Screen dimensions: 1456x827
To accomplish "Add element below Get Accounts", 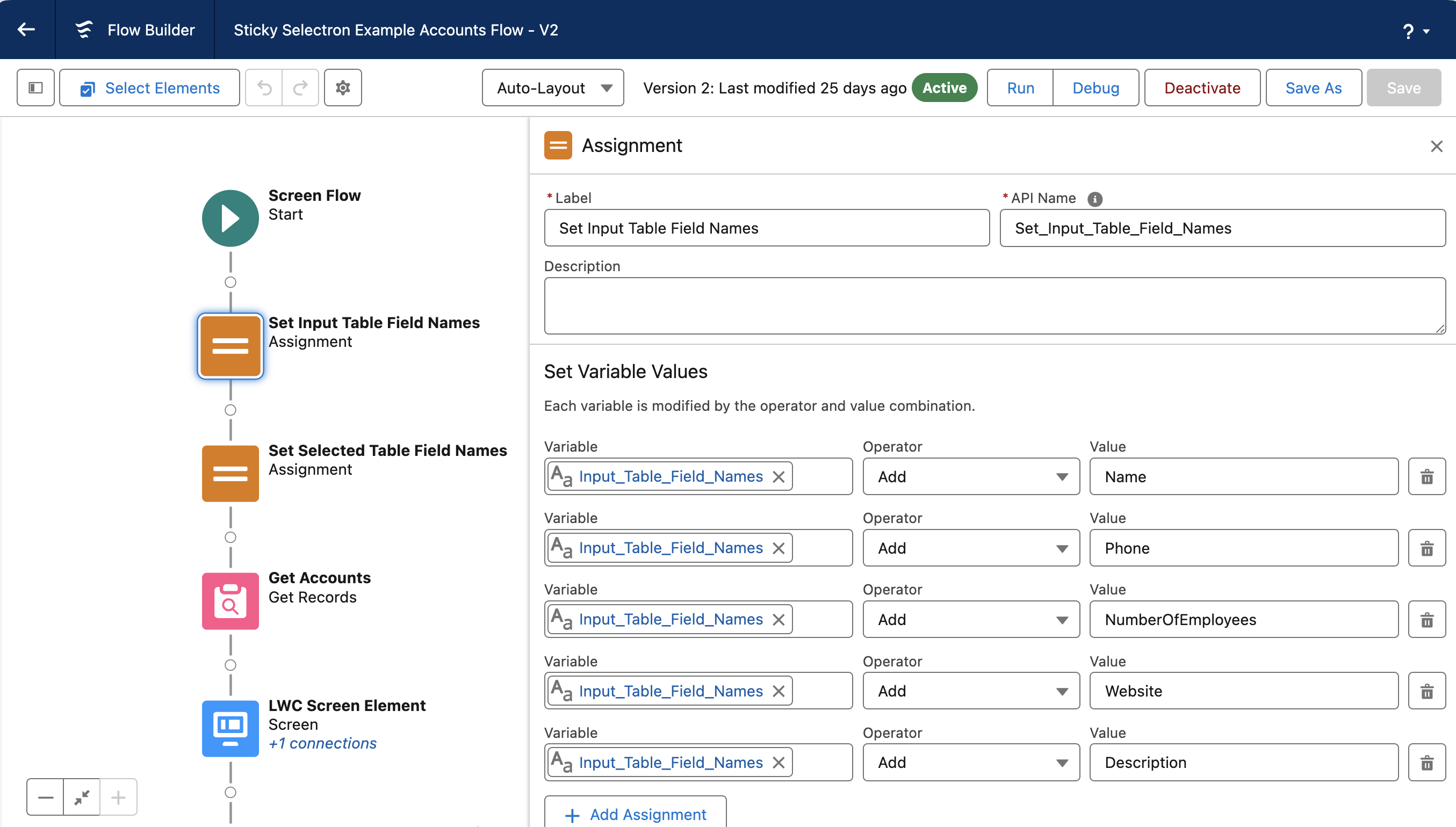I will click(230, 665).
